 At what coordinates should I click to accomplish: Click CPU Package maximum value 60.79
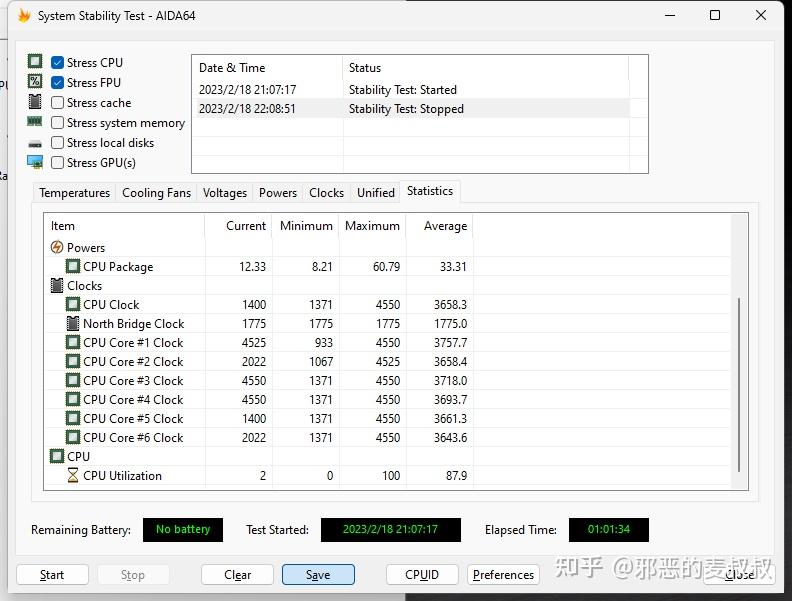click(386, 267)
